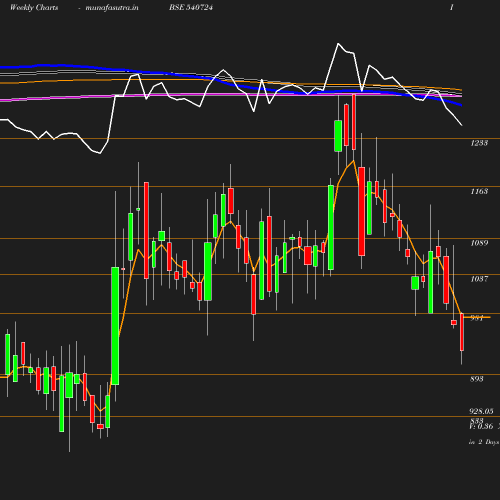The image size is (500, 500).
Task: Click the 'Weekly Charts' title text
Action: point(34,7)
